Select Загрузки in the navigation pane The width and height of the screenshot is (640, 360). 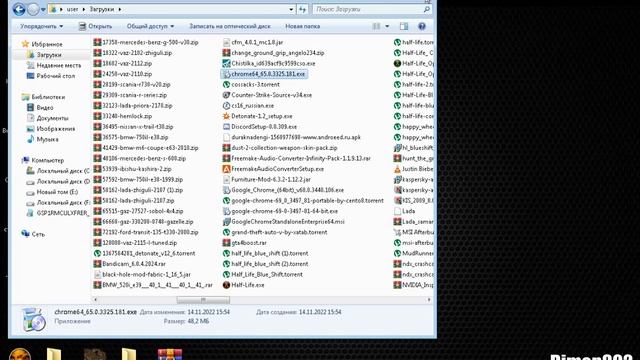(49, 55)
